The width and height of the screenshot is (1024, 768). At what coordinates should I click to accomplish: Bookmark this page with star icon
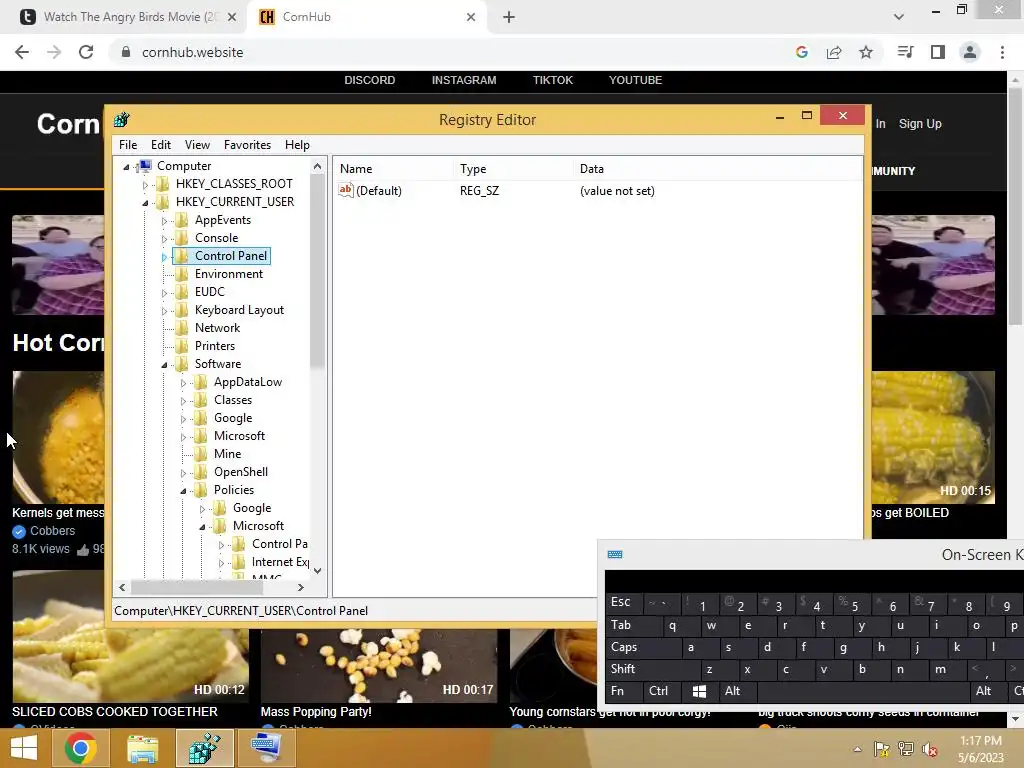click(x=866, y=52)
